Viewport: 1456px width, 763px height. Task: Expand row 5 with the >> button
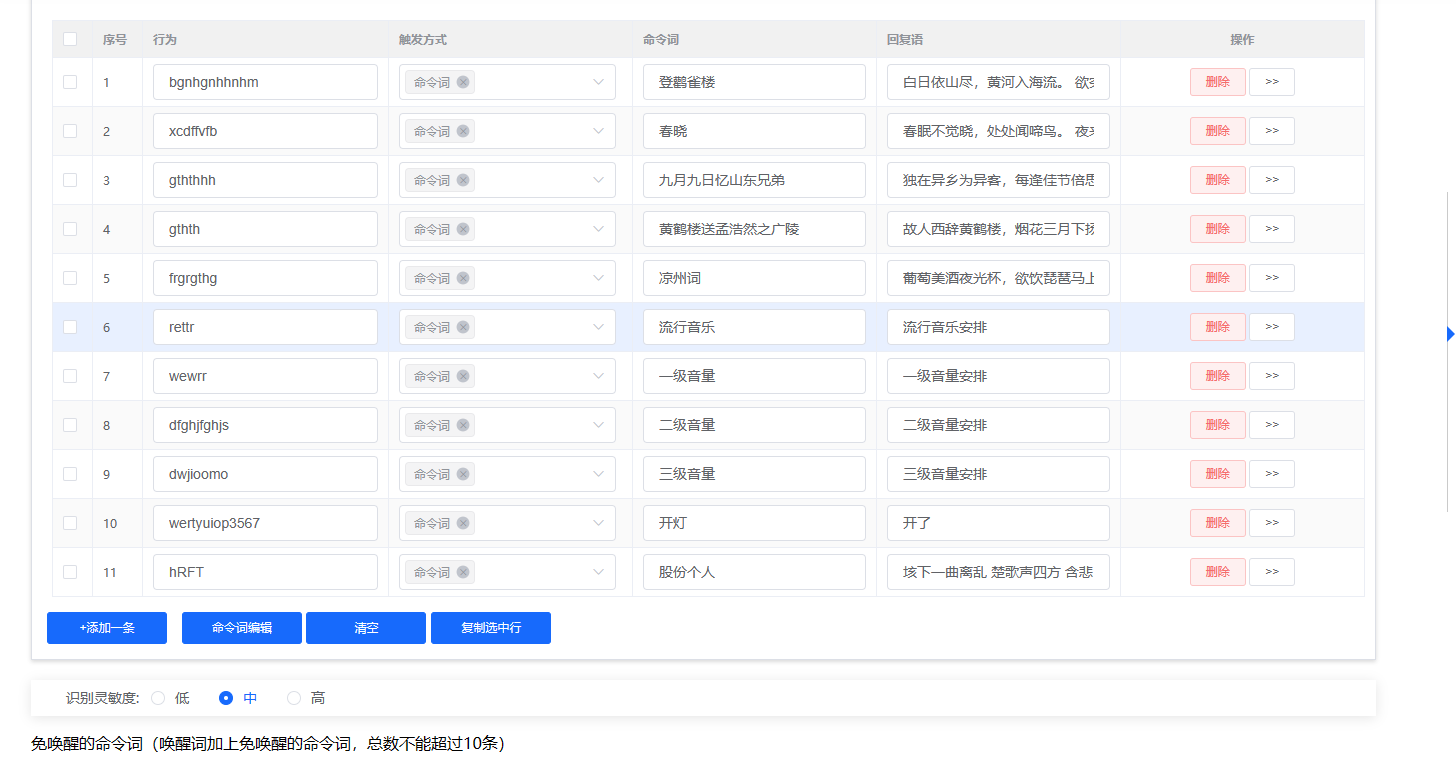click(x=1272, y=278)
